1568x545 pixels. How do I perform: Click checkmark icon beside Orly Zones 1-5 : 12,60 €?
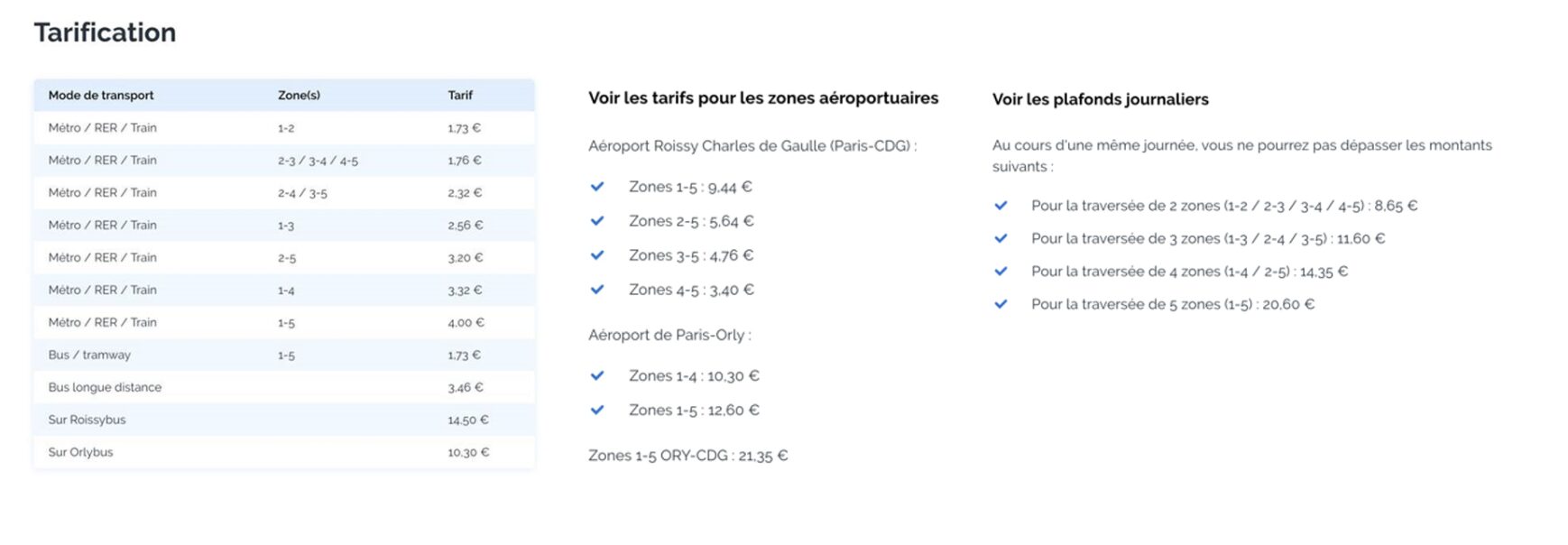(x=597, y=410)
